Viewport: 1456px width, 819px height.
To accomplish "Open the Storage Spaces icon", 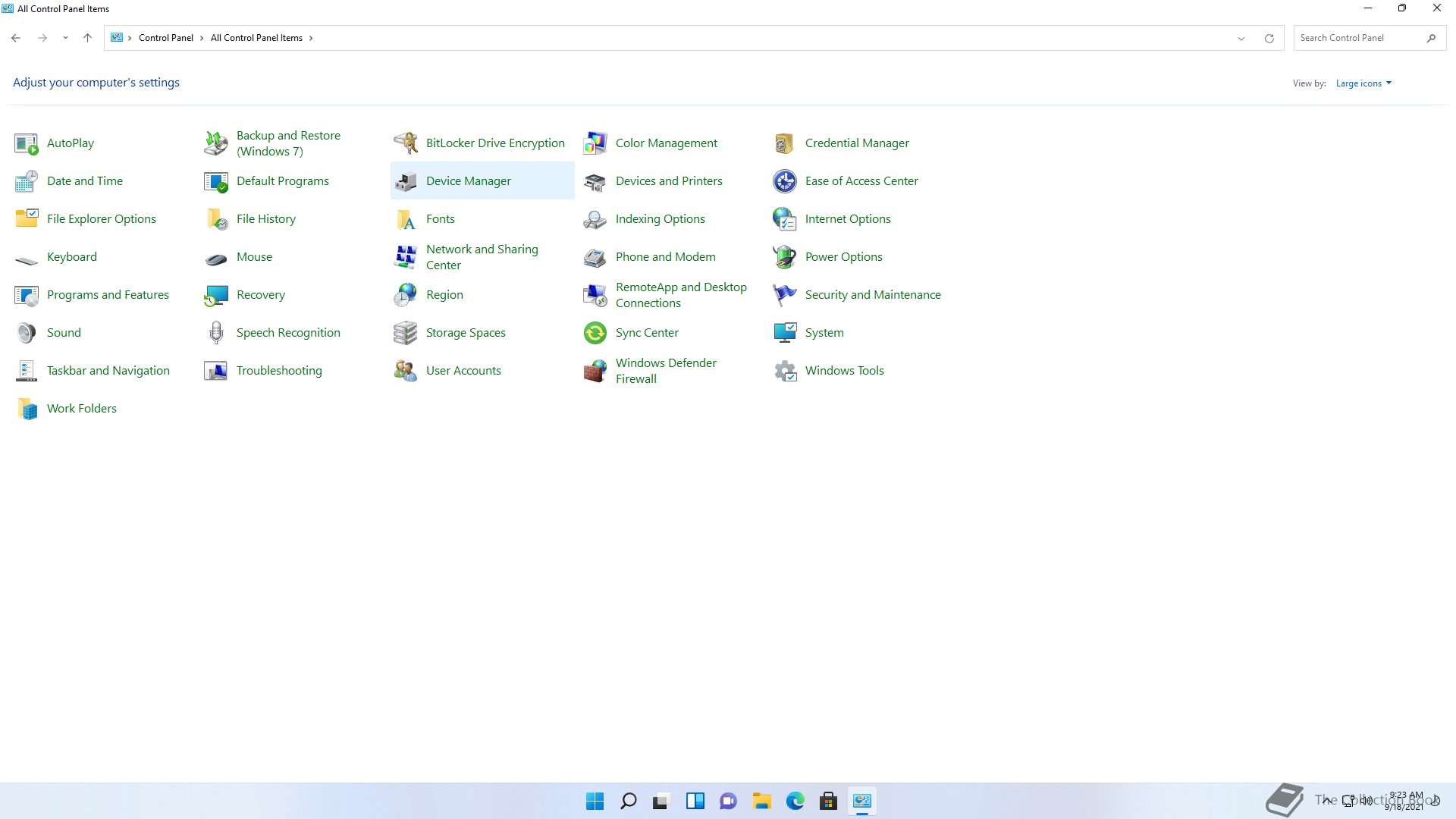I will click(x=406, y=333).
